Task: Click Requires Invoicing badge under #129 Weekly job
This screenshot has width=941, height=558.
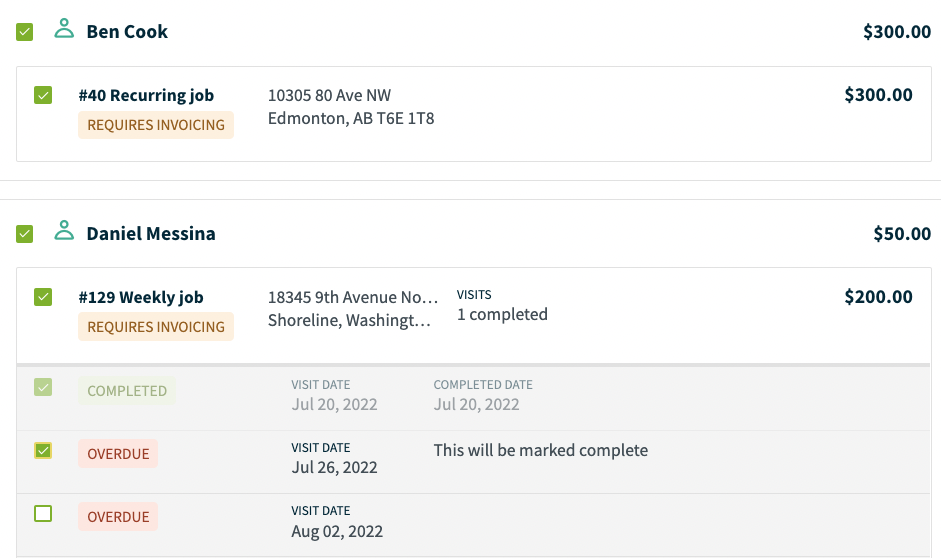Action: (x=156, y=327)
